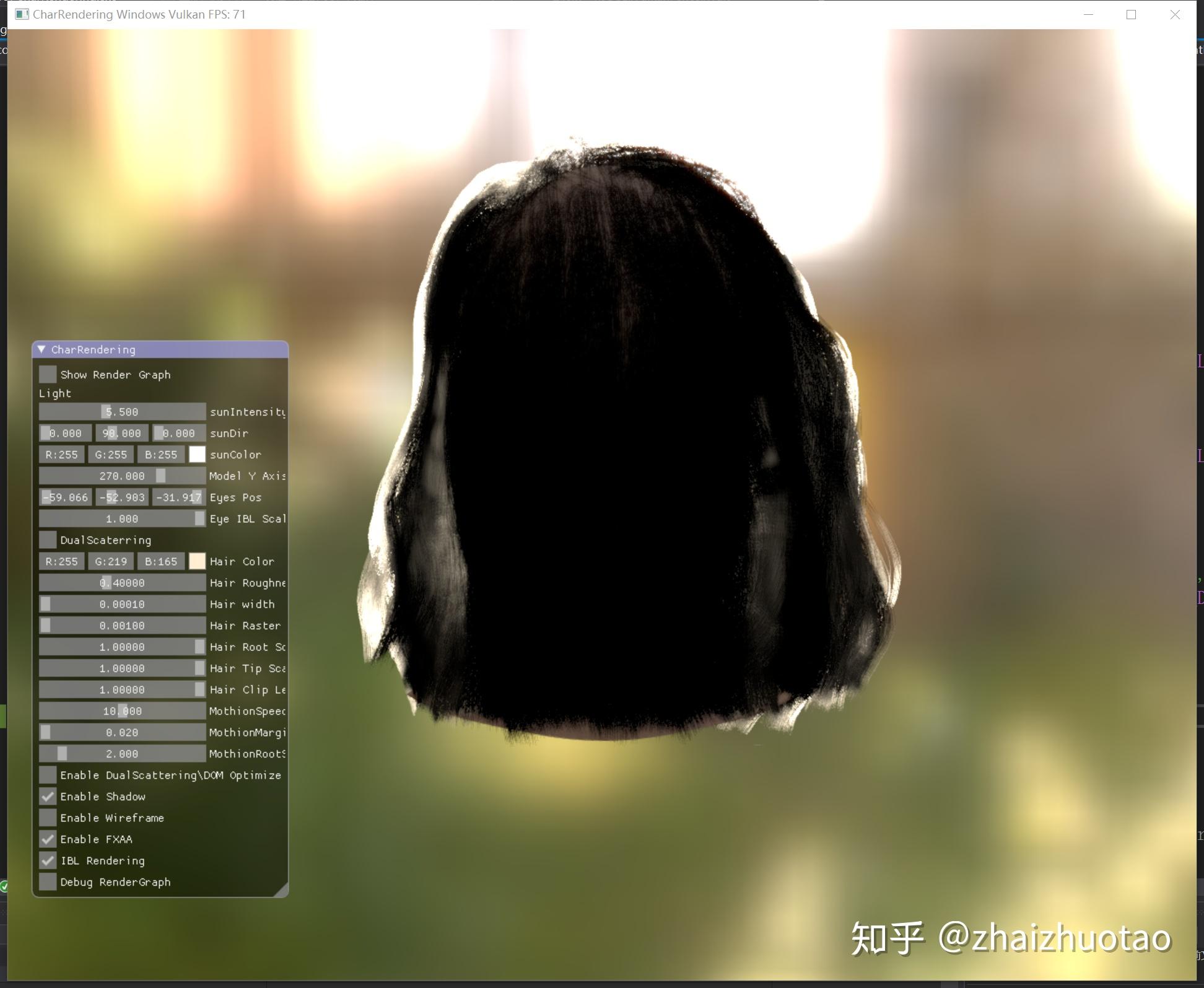Disable the Enable Shadow option
The width and height of the screenshot is (1204, 988).
tap(48, 797)
